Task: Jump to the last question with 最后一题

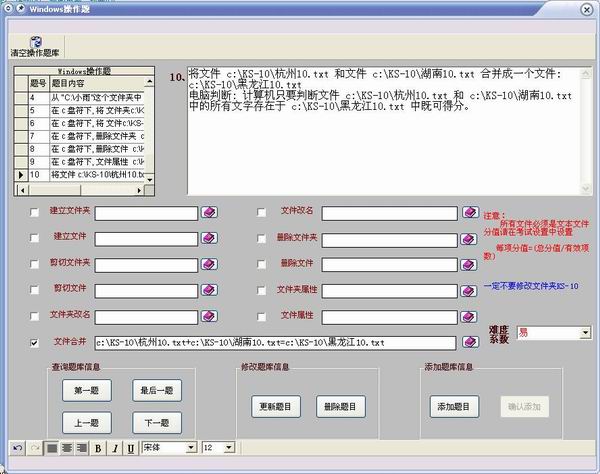Action: [157, 390]
